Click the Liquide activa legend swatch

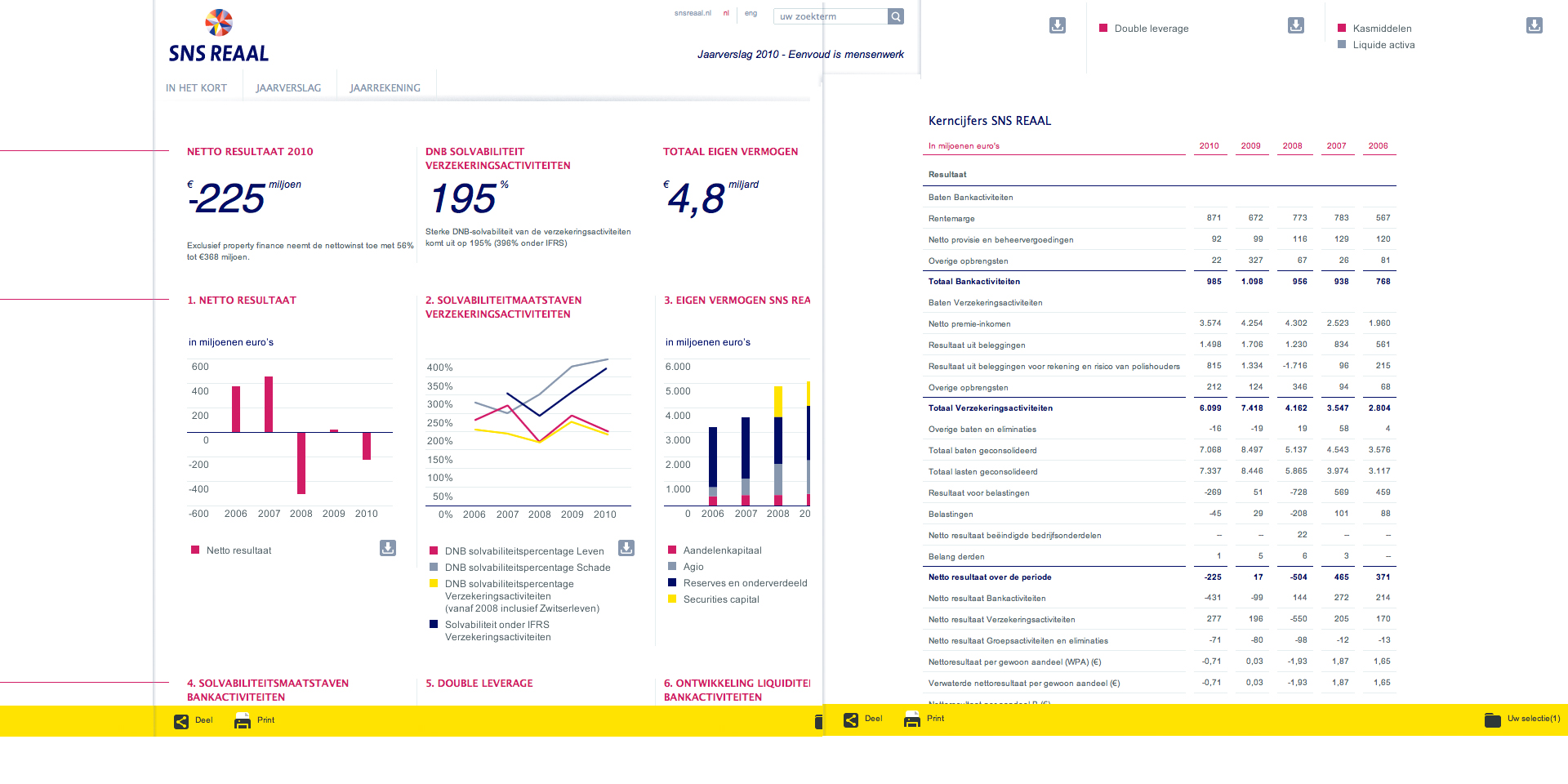click(1342, 44)
